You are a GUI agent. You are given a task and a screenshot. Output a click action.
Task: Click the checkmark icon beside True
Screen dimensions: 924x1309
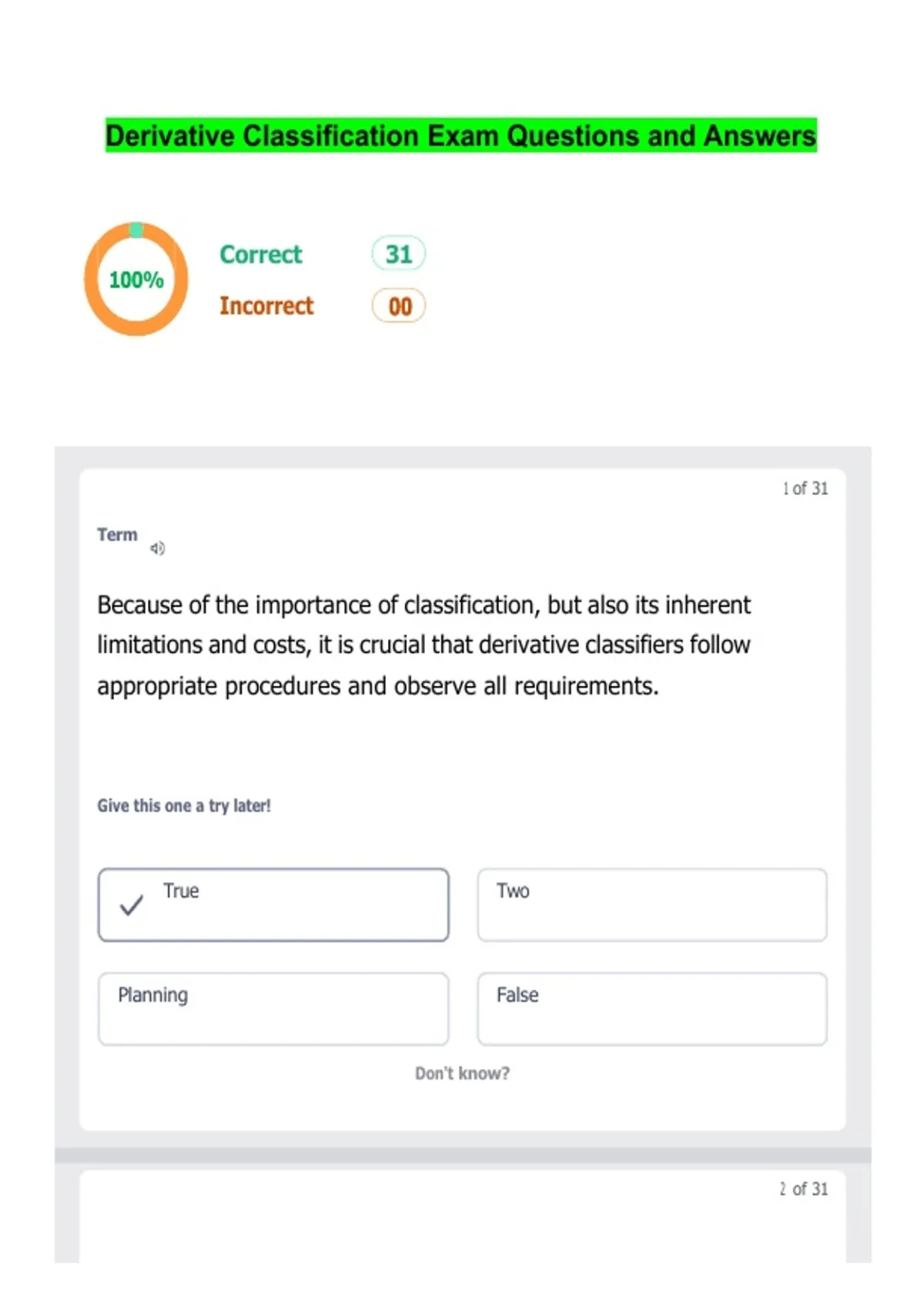(132, 906)
